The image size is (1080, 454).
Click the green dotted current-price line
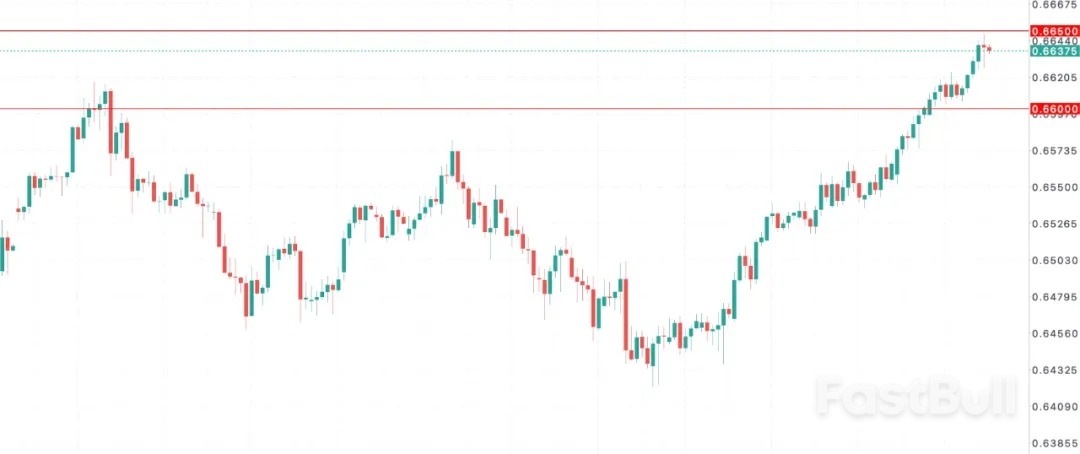(500, 50)
